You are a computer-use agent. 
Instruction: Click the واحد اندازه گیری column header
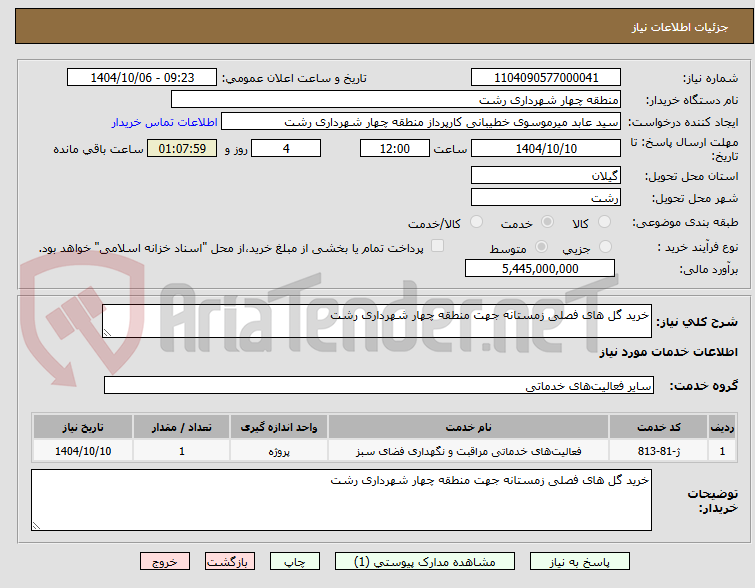pyautogui.click(x=279, y=427)
